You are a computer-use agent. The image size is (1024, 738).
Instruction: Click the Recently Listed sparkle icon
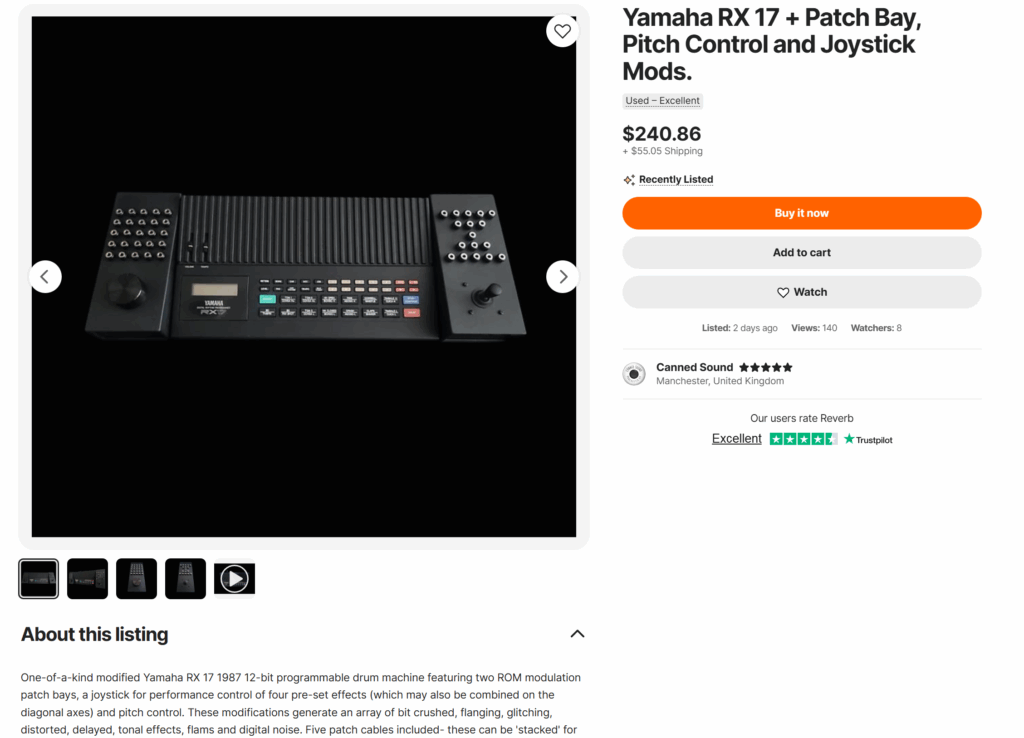pos(629,180)
